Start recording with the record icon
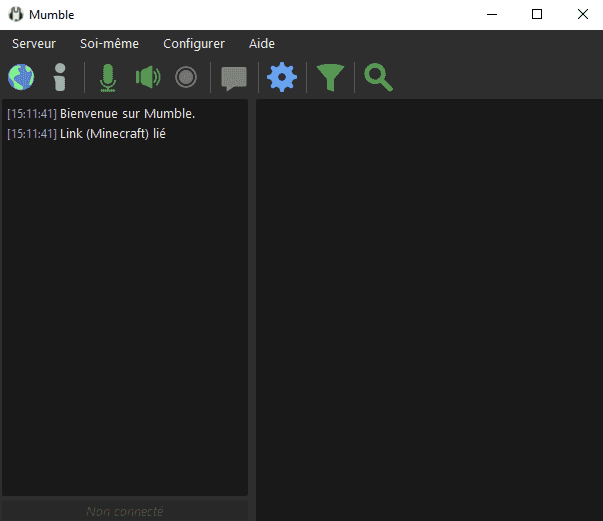 click(x=185, y=77)
